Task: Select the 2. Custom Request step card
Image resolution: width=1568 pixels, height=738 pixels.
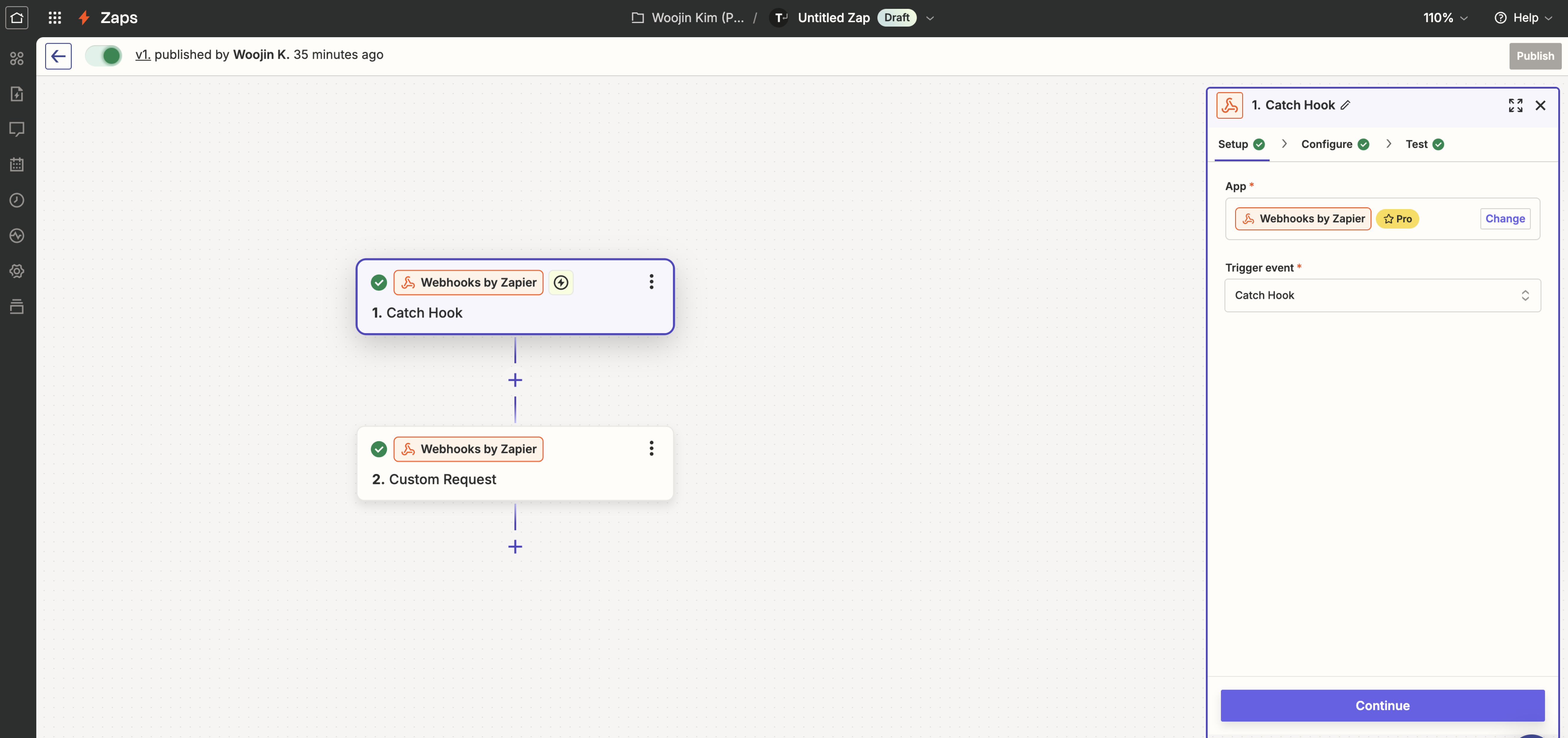Action: (x=515, y=463)
